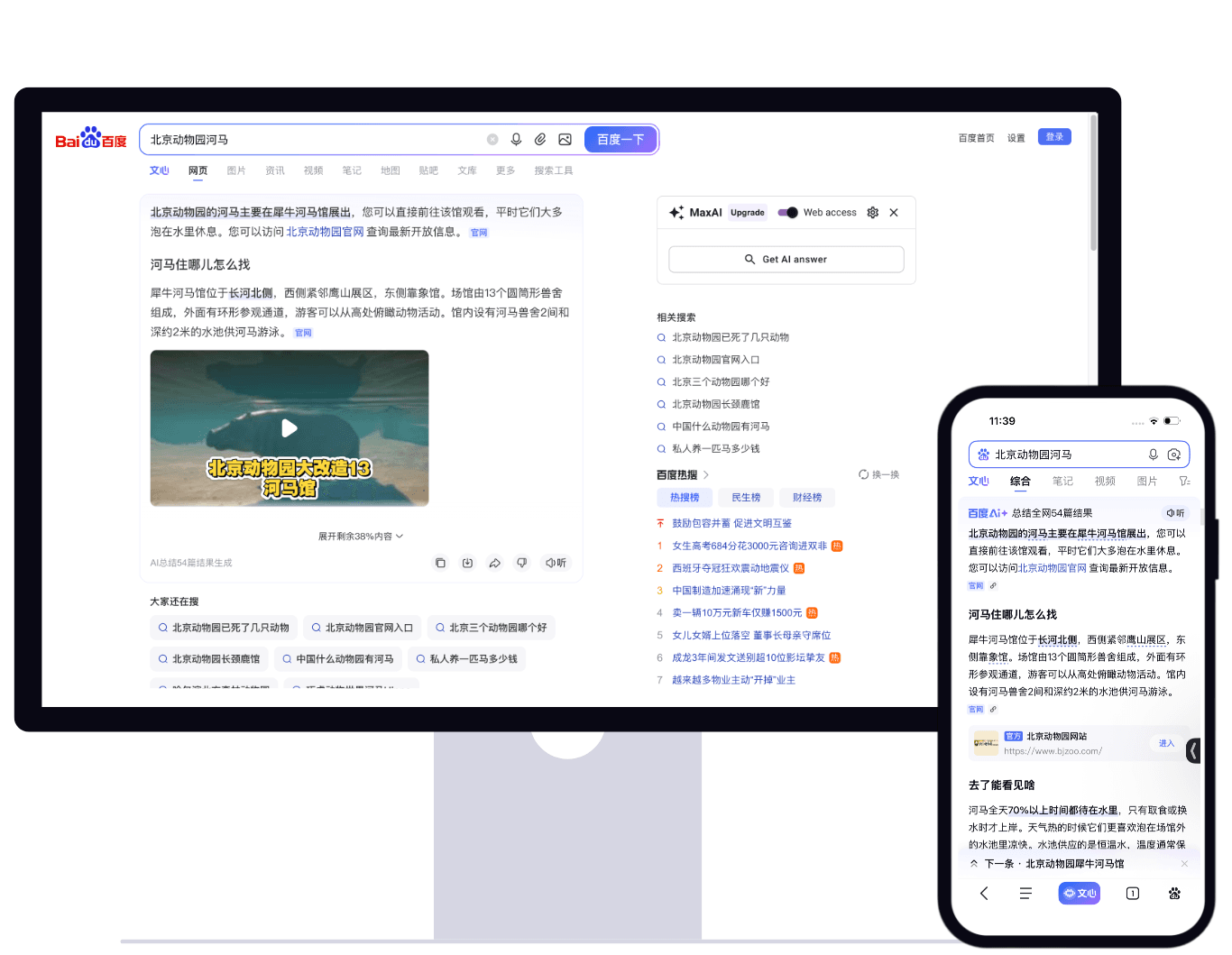Click the Baidu logo on desktop page

click(x=91, y=138)
